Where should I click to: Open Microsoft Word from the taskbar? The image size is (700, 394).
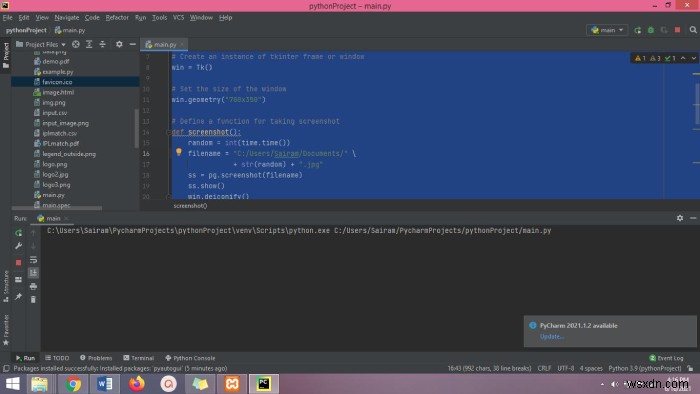(x=105, y=384)
